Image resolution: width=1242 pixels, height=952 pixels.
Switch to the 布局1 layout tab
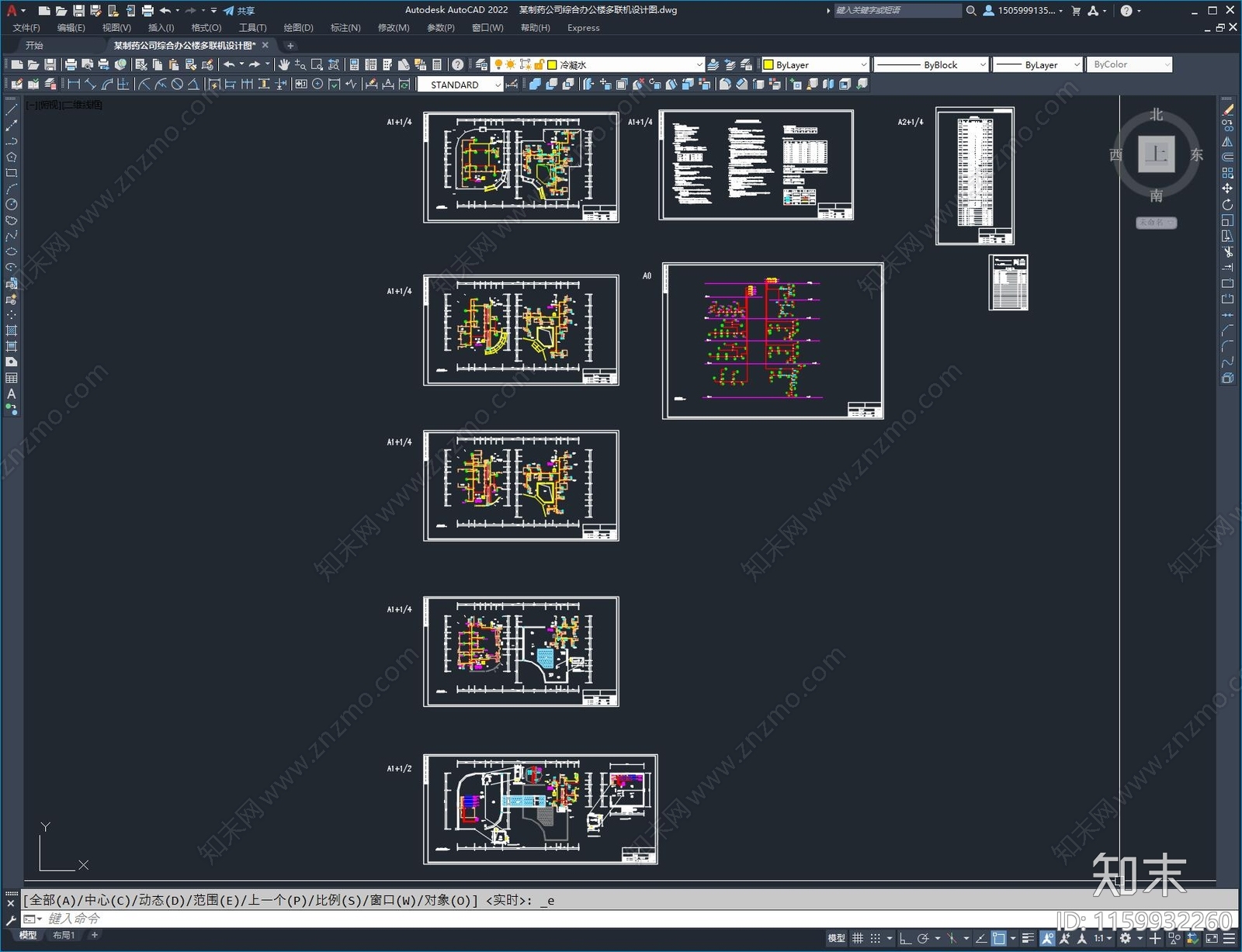[x=64, y=936]
